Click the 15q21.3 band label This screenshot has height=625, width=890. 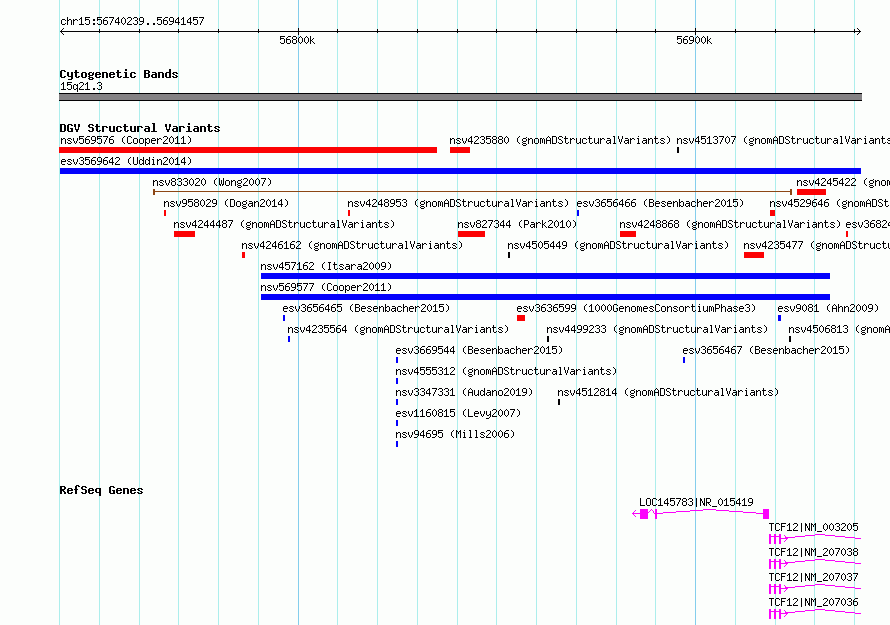[x=81, y=86]
